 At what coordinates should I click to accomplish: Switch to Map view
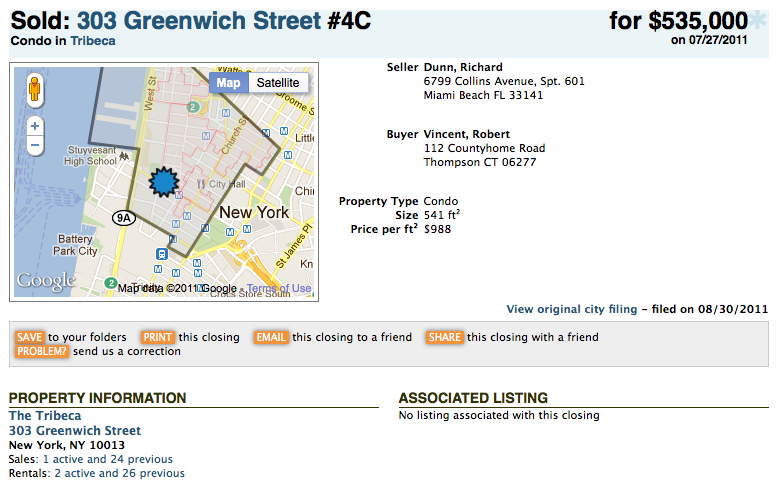[228, 83]
